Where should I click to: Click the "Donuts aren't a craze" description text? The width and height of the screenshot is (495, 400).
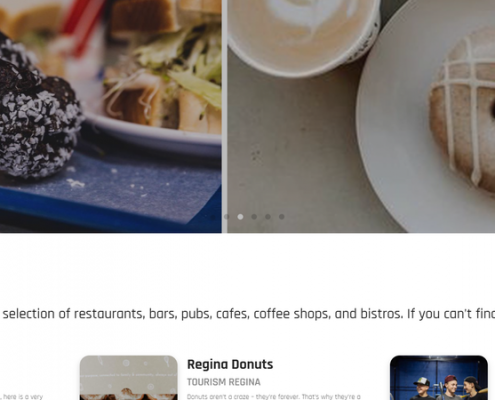pos(274,397)
